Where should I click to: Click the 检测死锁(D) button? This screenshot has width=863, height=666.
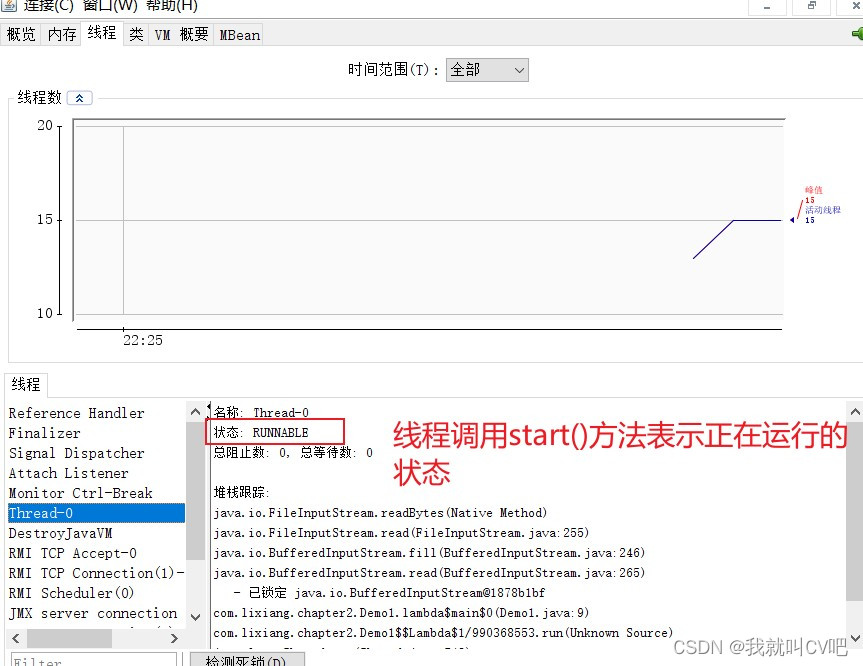point(247,660)
